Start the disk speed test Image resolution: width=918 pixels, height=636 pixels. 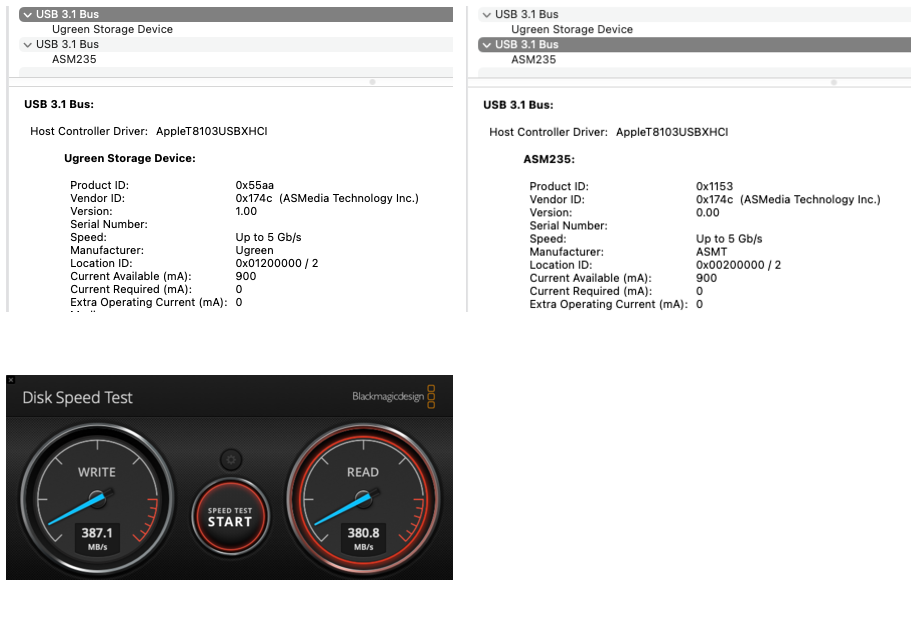tap(230, 517)
